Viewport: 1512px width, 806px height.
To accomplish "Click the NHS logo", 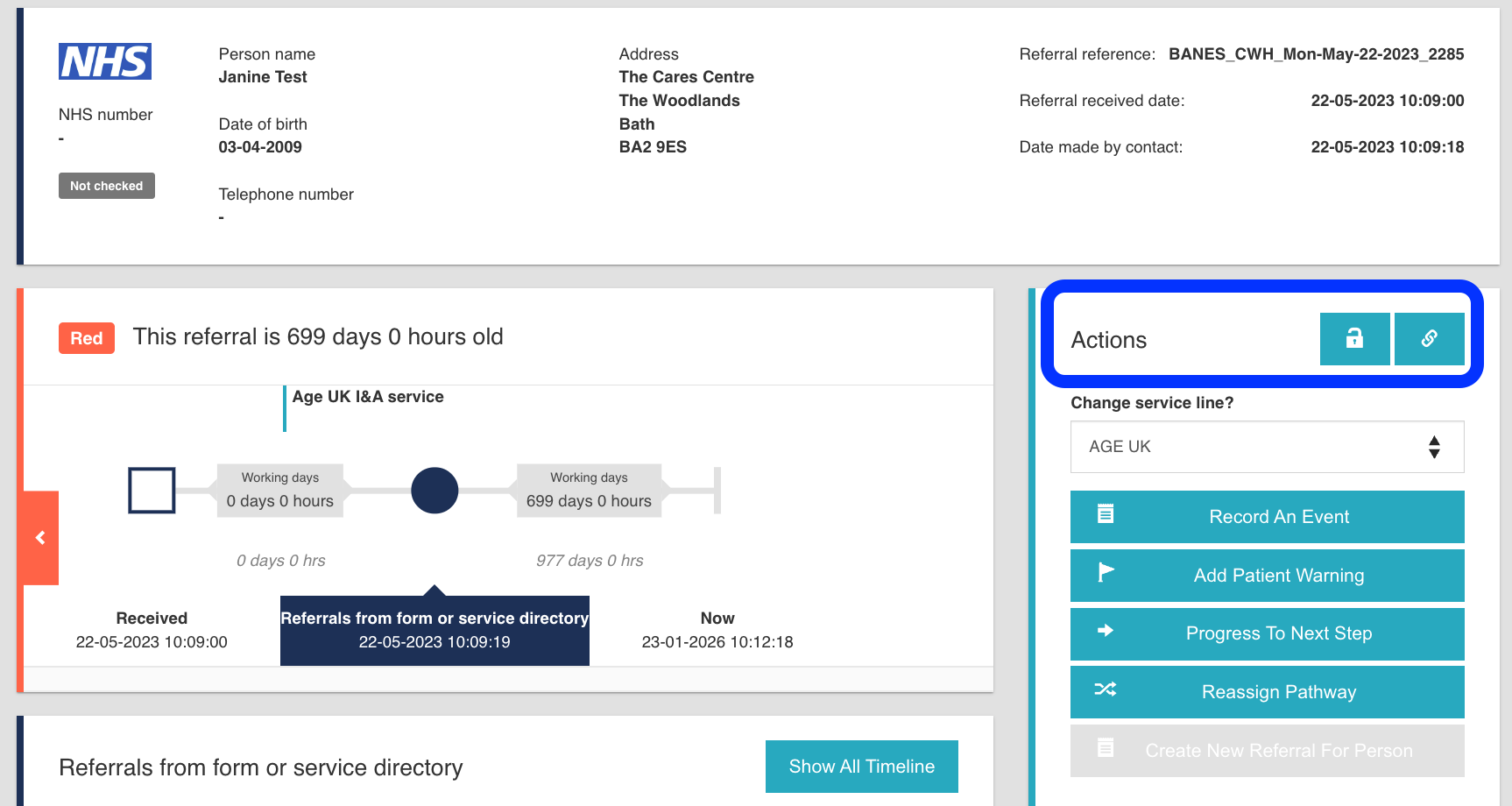I will click(105, 61).
